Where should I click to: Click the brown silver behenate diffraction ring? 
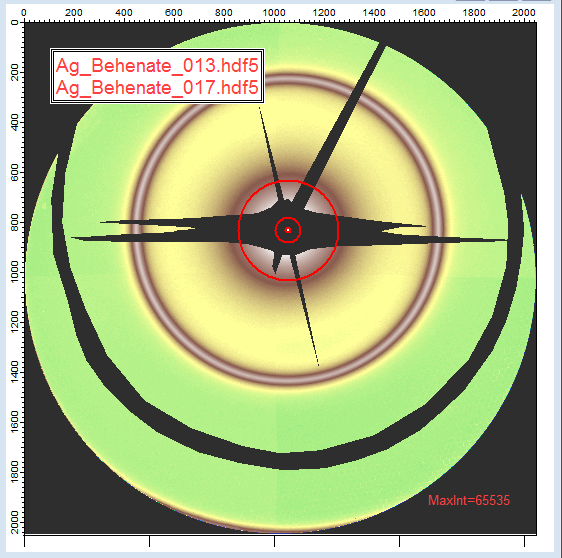[x=288, y=380]
